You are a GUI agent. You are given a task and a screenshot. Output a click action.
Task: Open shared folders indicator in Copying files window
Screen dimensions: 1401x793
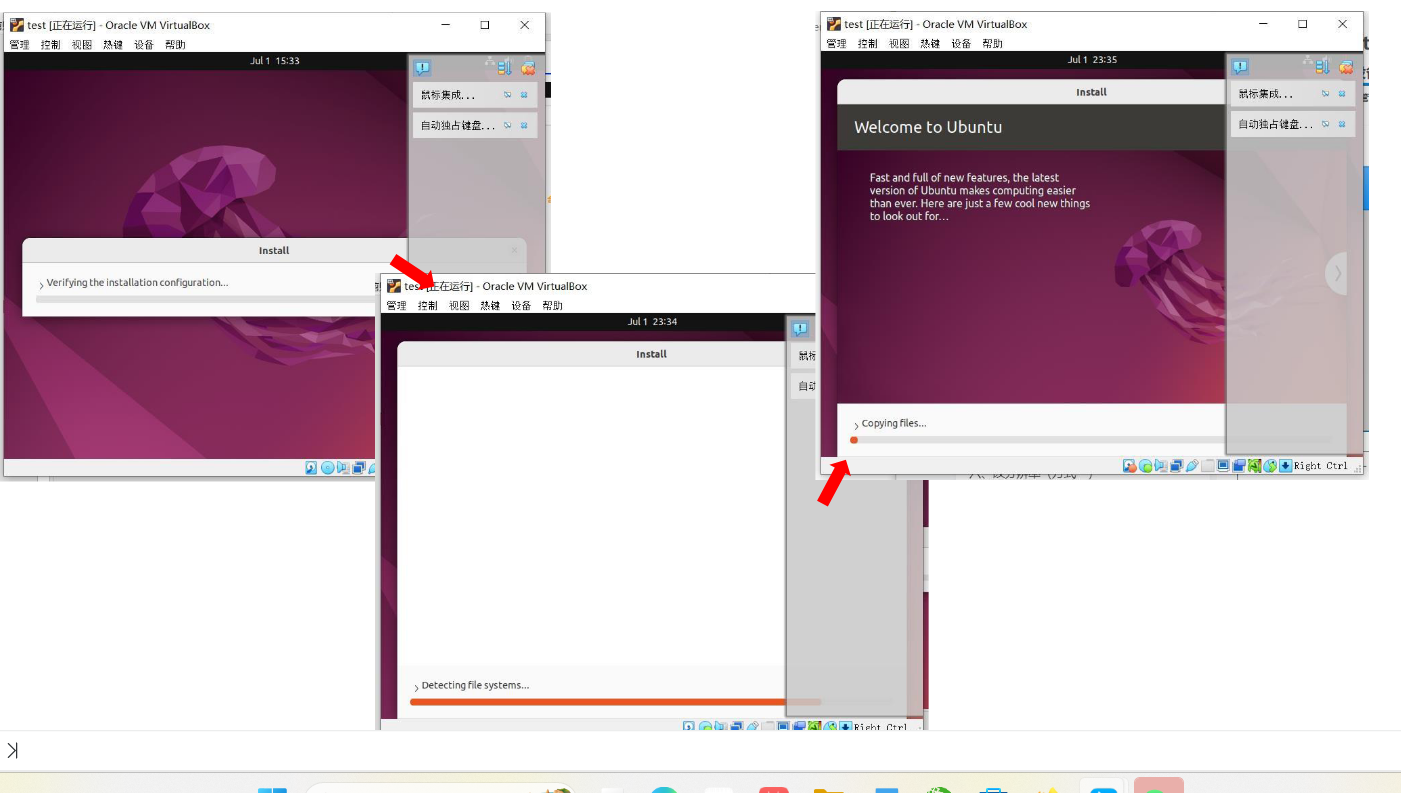click(x=1208, y=466)
